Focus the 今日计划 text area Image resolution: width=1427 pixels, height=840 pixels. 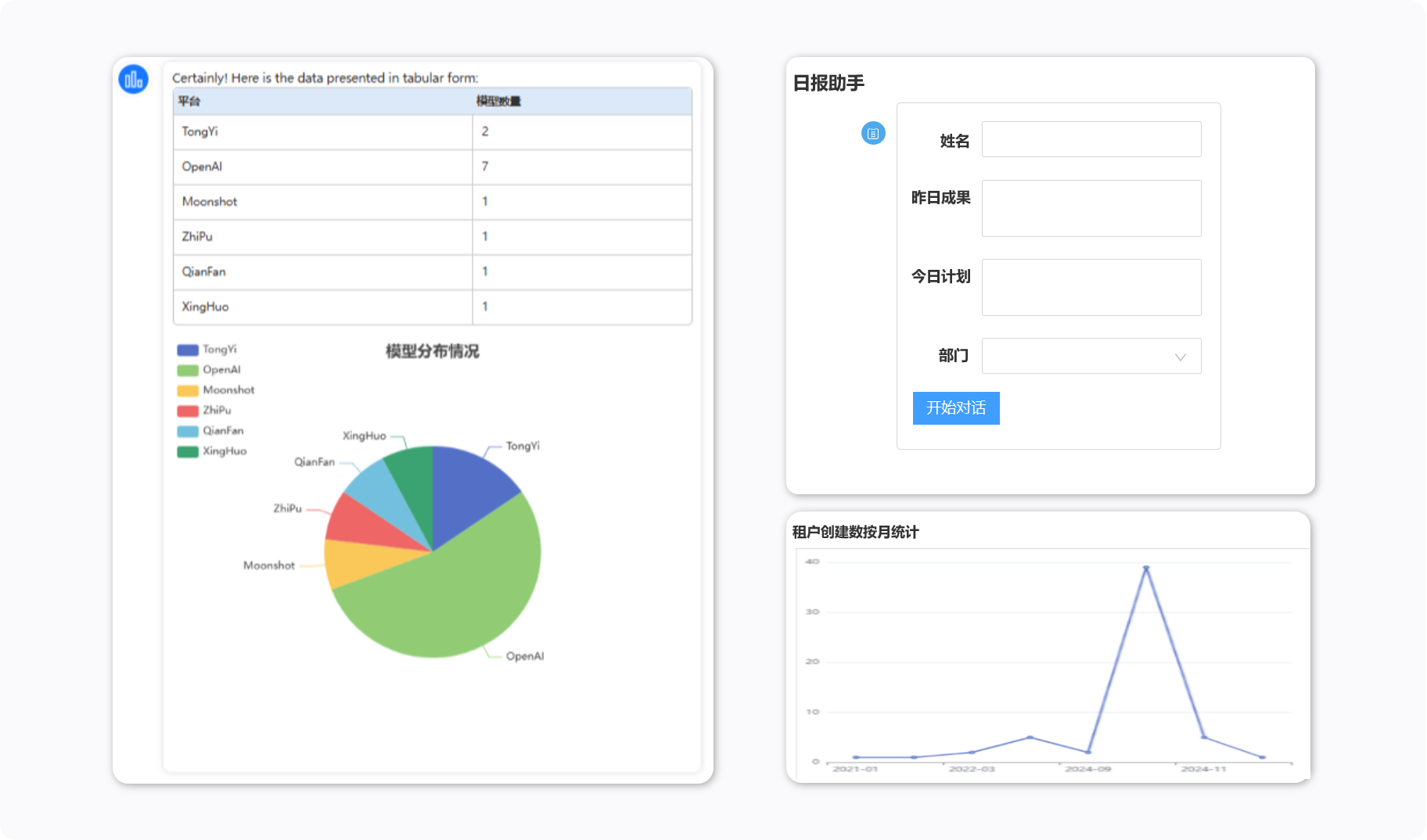1091,287
